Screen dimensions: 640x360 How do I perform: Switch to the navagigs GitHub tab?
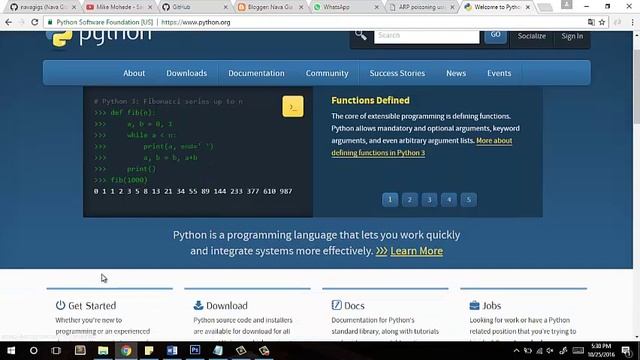tap(42, 7)
